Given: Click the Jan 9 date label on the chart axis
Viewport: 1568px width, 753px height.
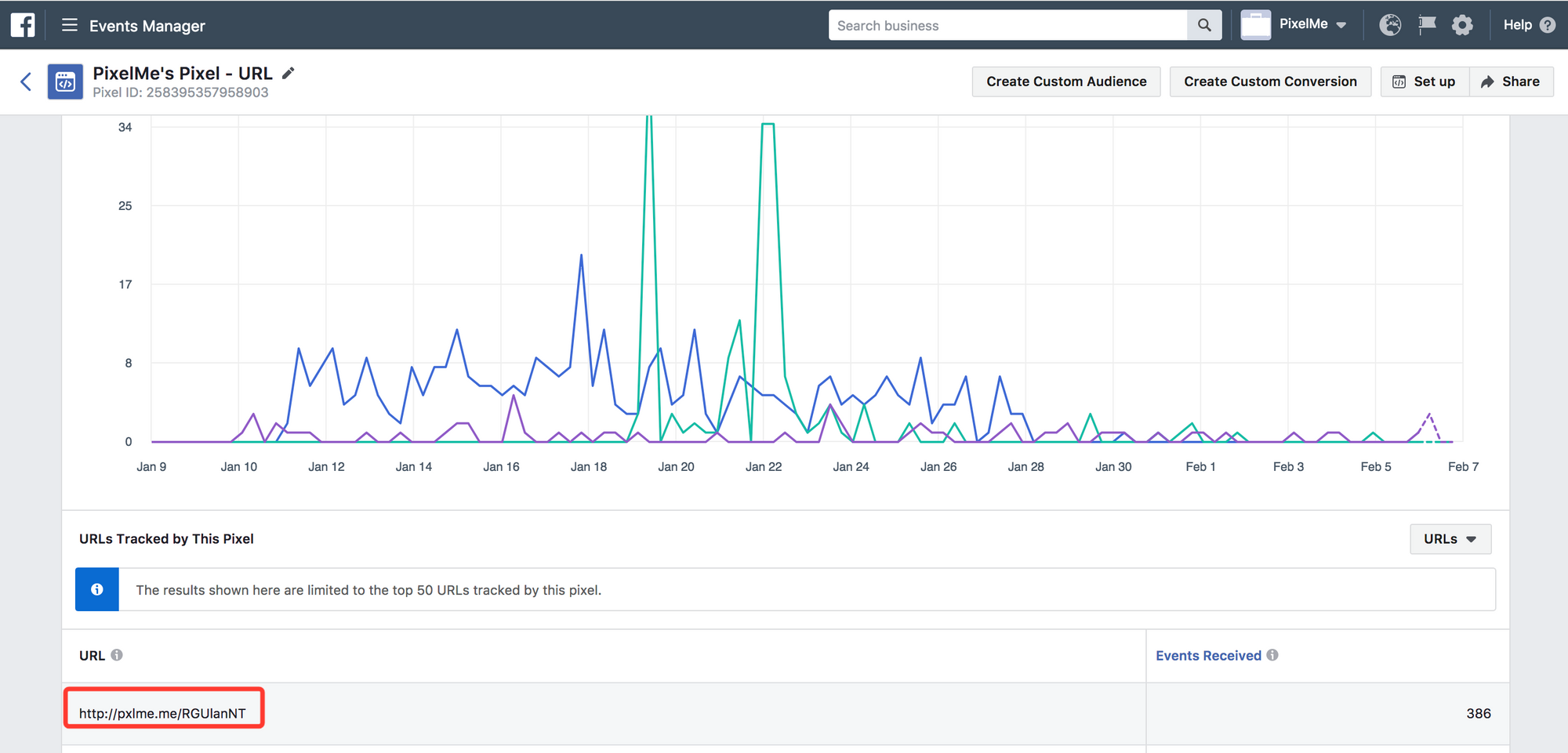Looking at the screenshot, I should point(151,466).
